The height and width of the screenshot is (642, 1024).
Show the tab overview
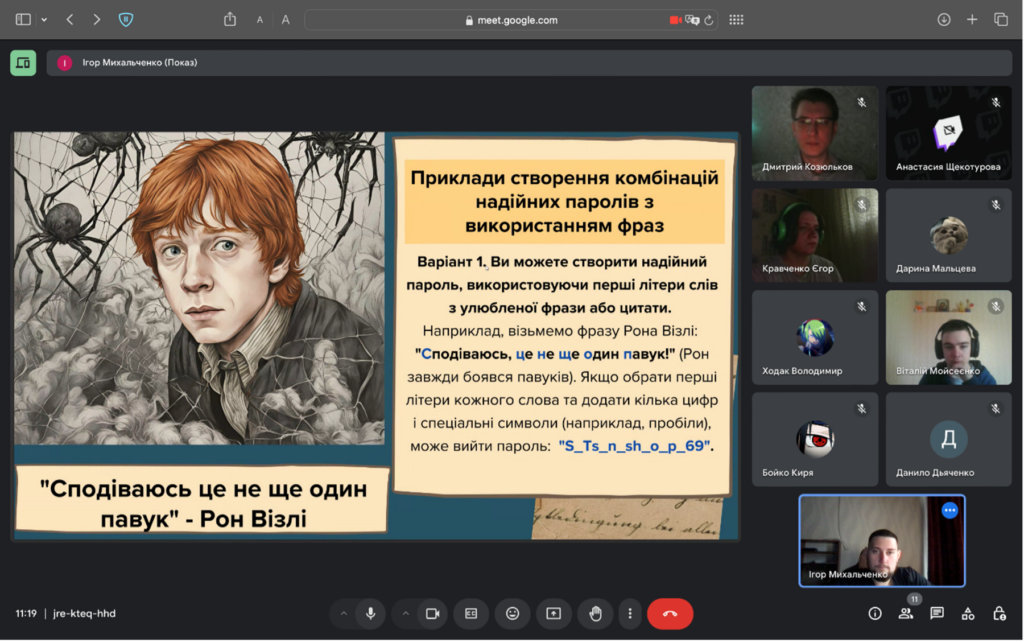[1000, 20]
